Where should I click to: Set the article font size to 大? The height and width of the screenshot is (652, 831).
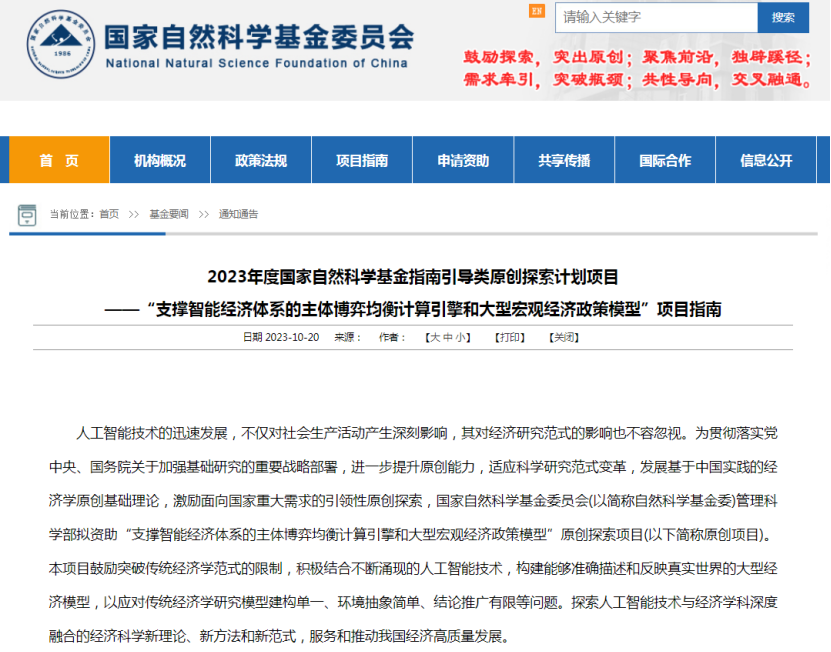pos(435,338)
